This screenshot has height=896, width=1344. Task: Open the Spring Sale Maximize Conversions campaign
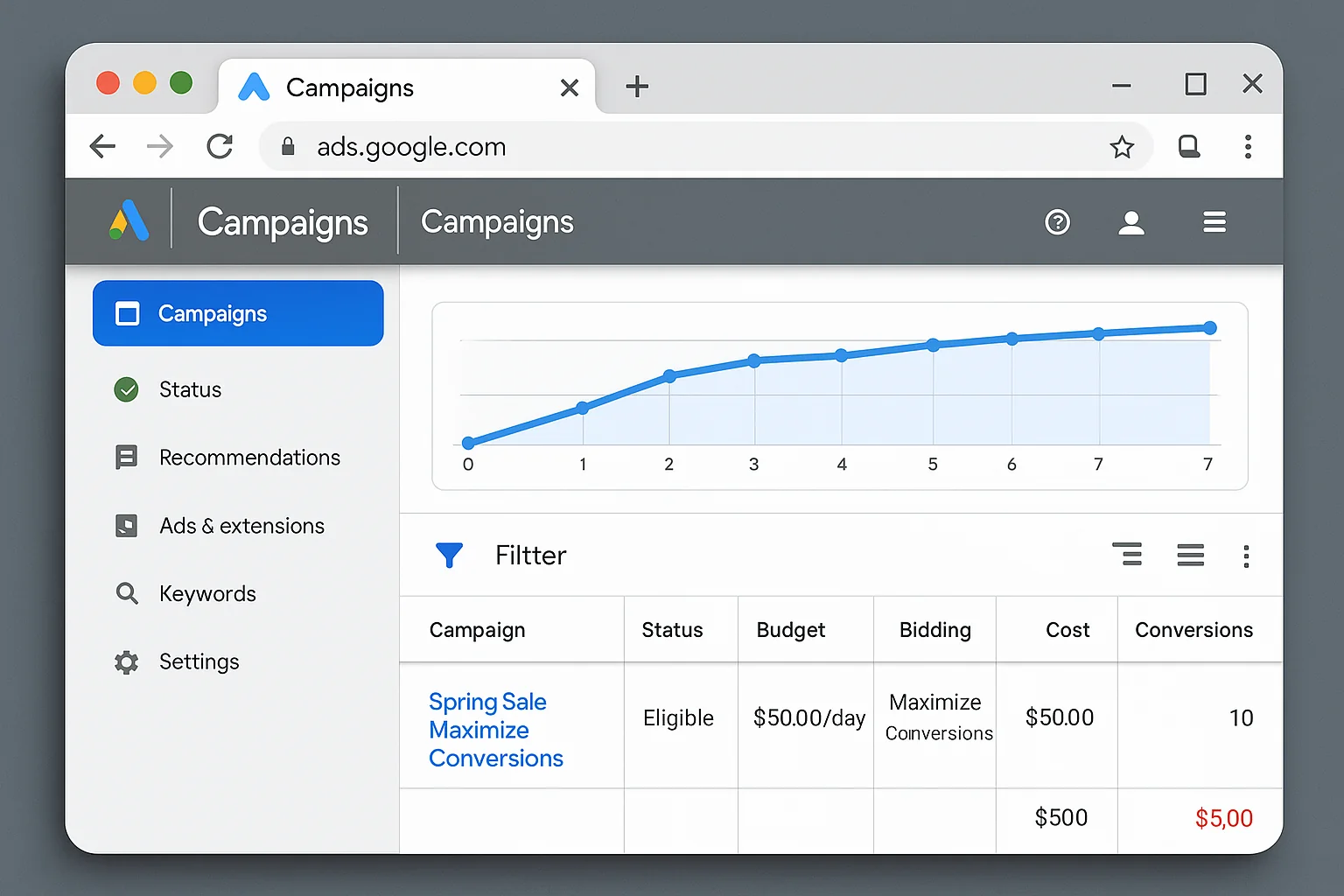pos(495,729)
